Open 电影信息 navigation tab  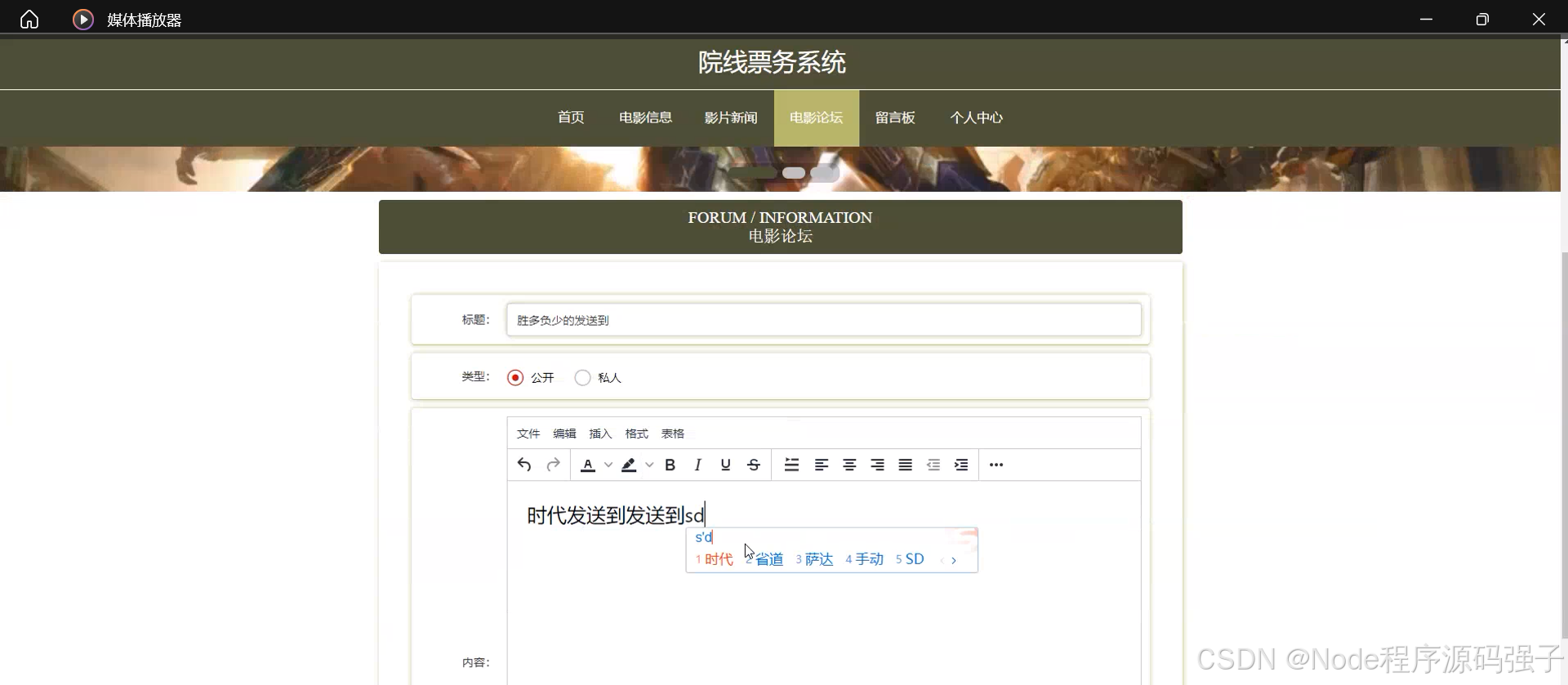coord(645,118)
